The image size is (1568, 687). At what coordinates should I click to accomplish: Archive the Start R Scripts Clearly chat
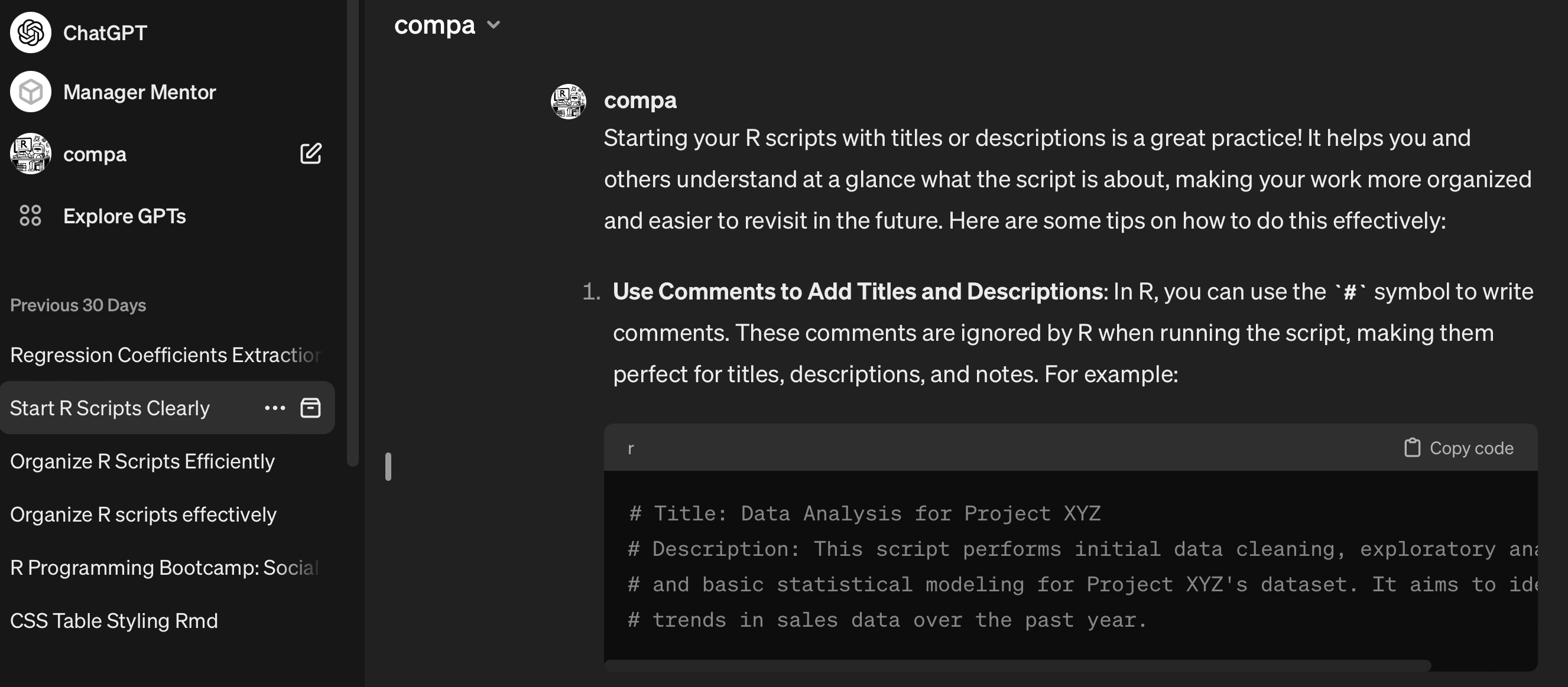pos(310,408)
